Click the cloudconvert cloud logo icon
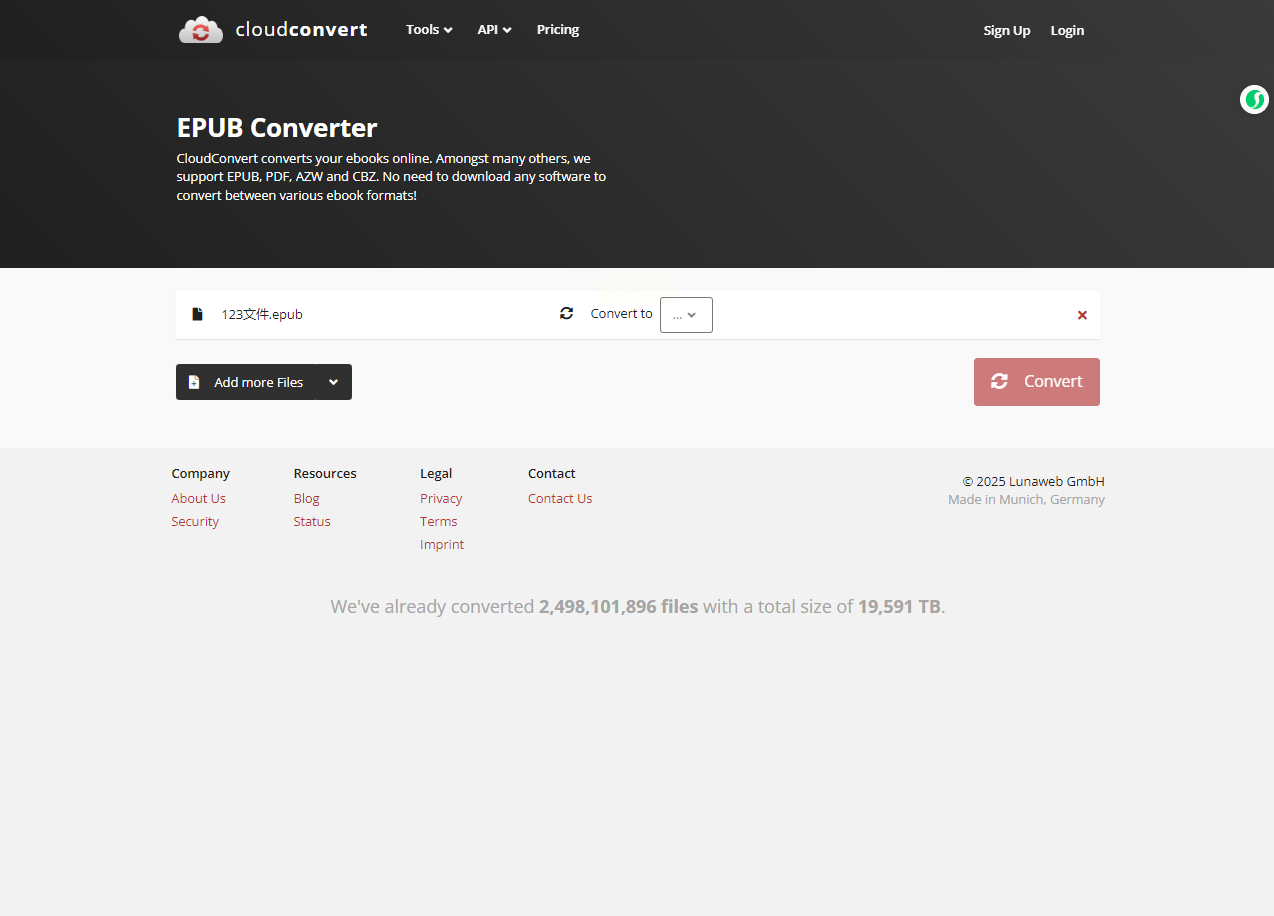 pyautogui.click(x=201, y=30)
